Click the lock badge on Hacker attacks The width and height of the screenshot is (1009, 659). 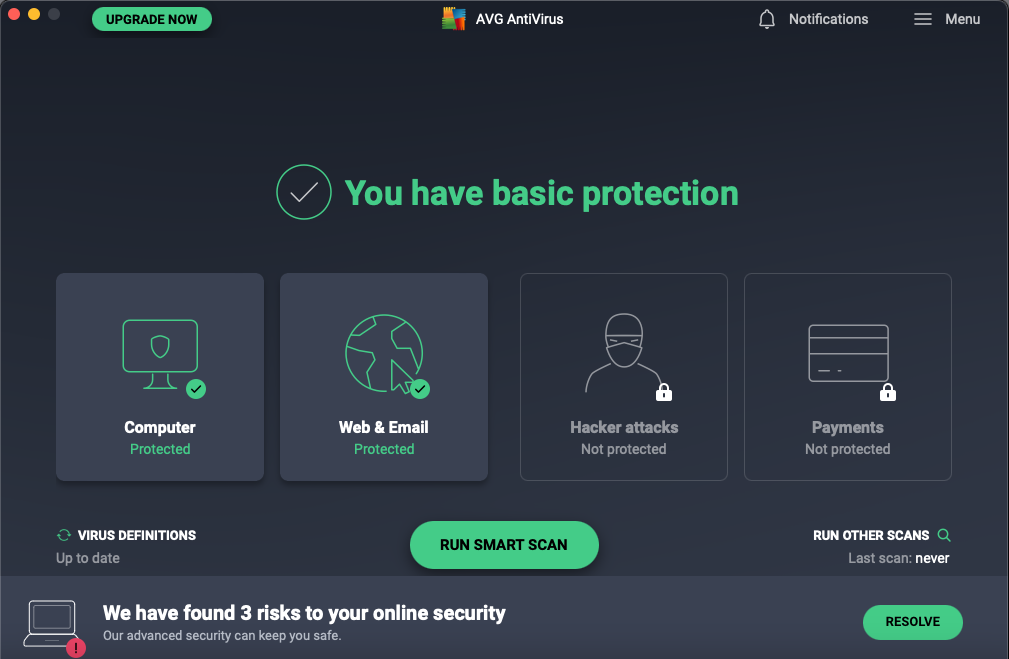tap(663, 392)
